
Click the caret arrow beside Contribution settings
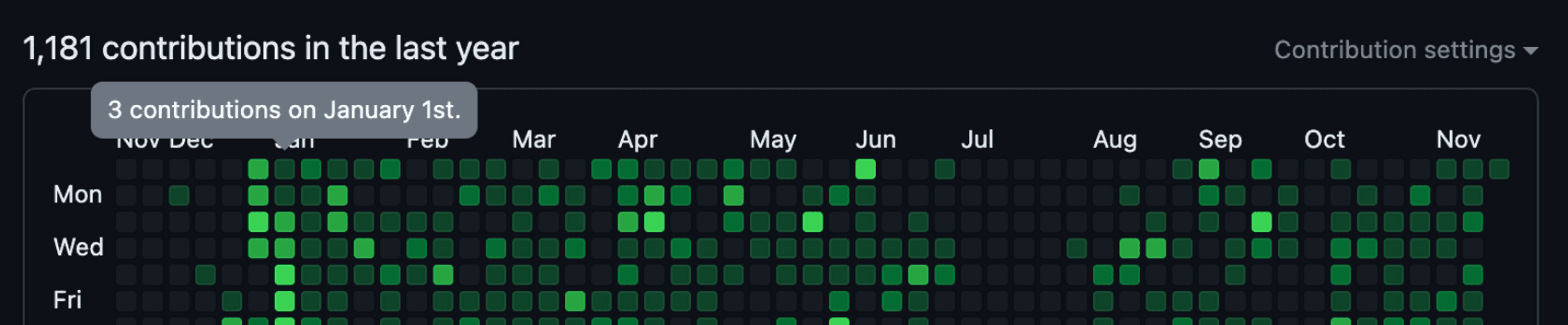1531,51
